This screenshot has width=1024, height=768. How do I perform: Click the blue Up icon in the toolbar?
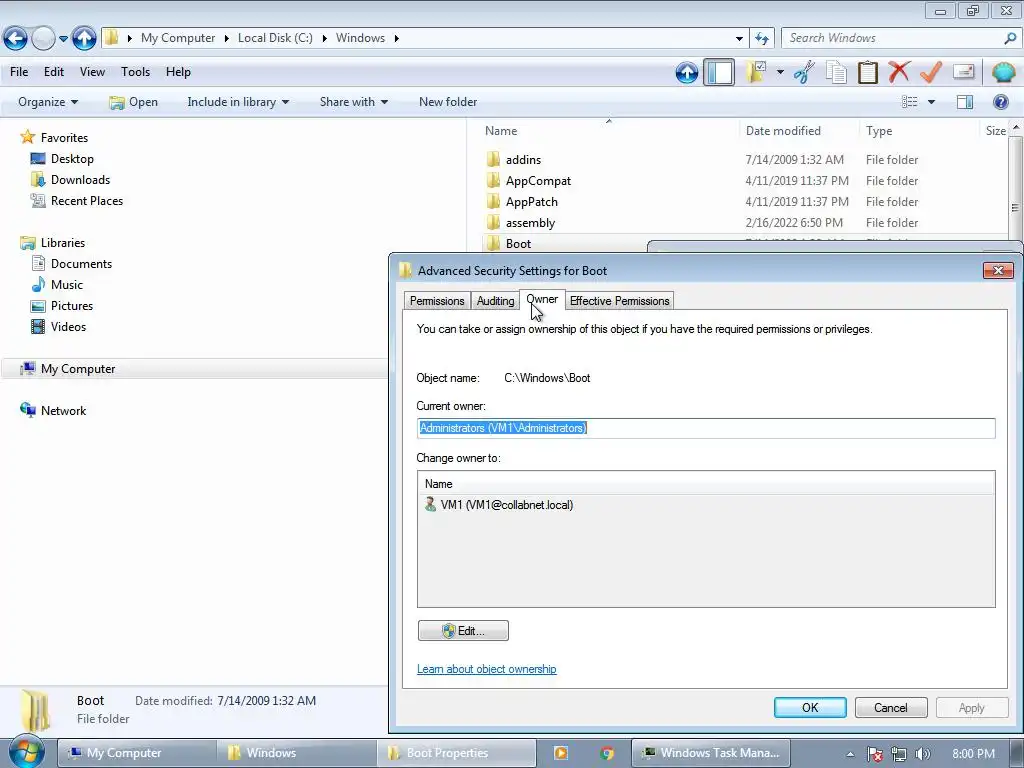(686, 72)
